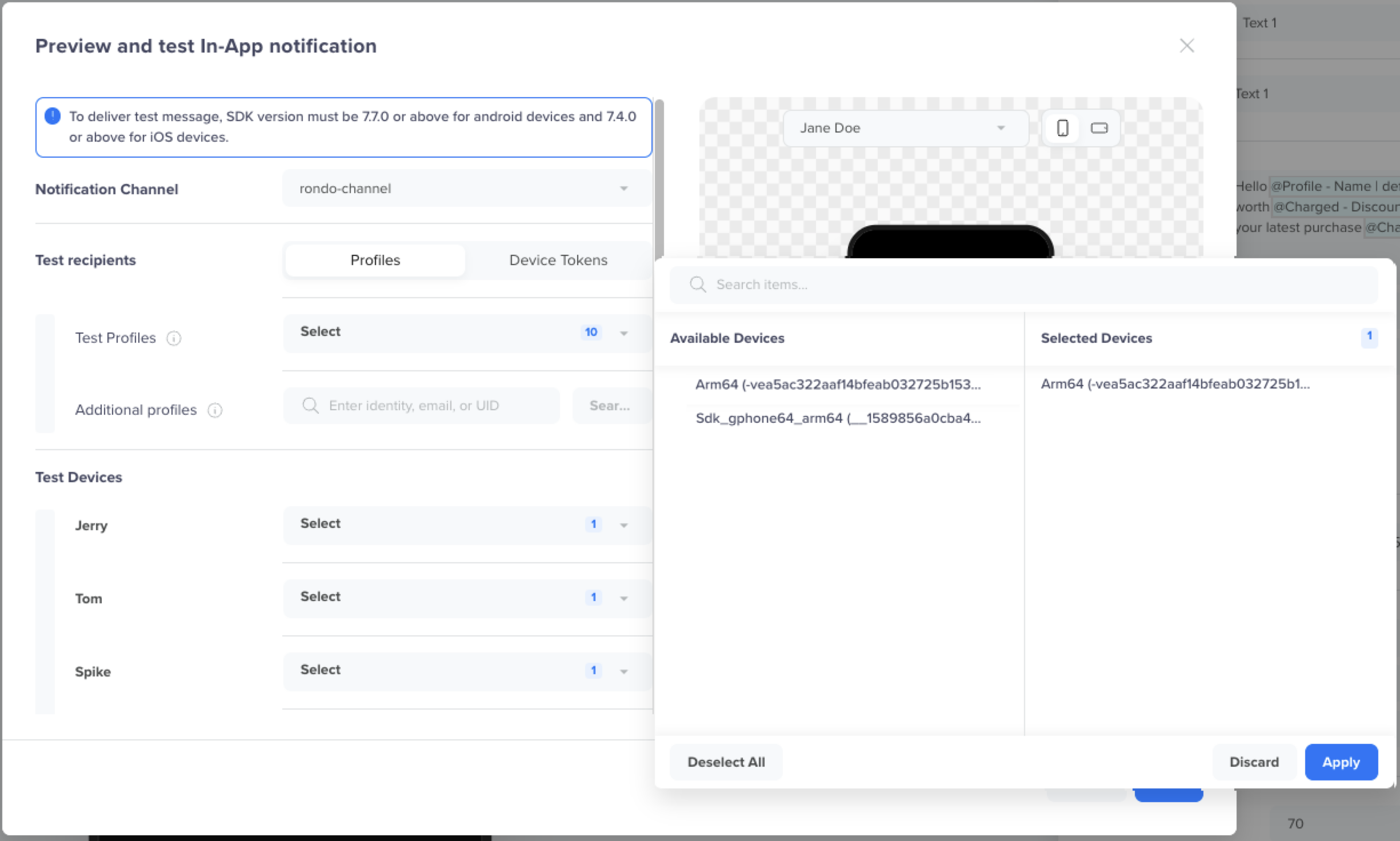The width and height of the screenshot is (1400, 841).
Task: Switch preview to landscape orientation icon
Action: (x=1099, y=128)
